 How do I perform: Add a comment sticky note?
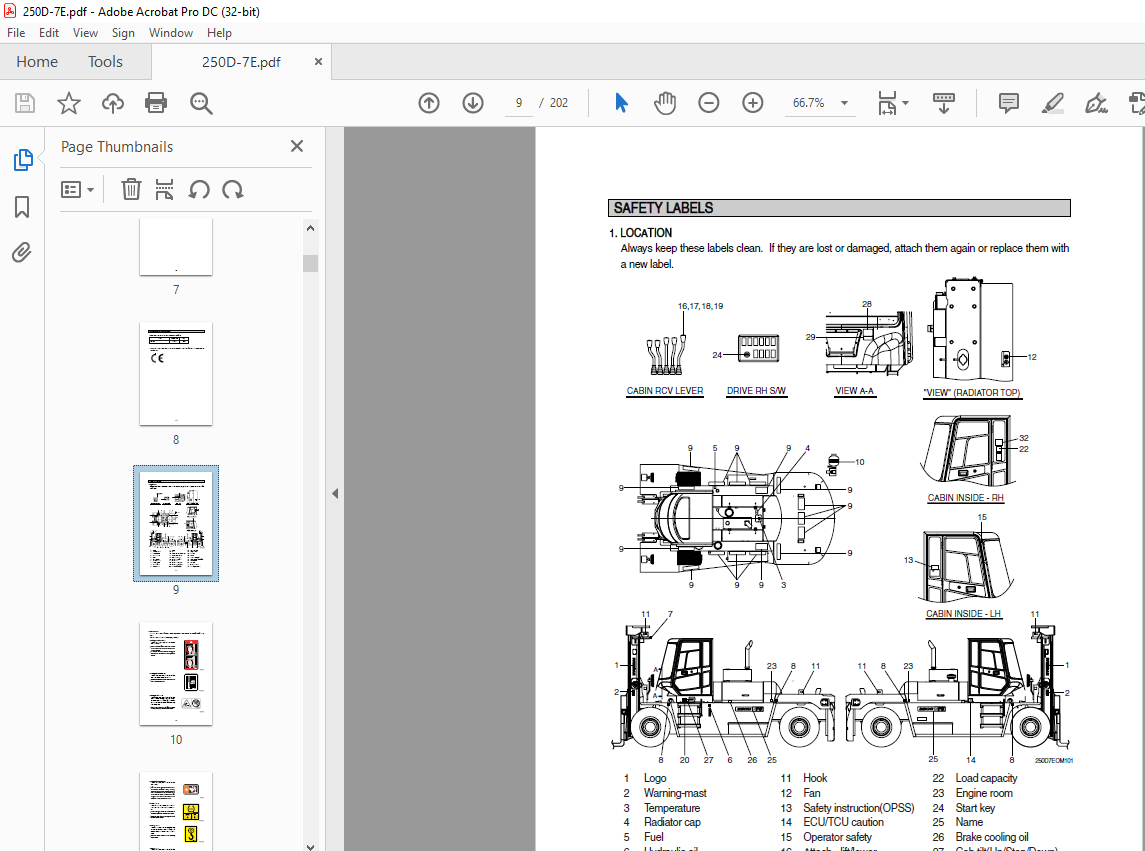pyautogui.click(x=1008, y=103)
